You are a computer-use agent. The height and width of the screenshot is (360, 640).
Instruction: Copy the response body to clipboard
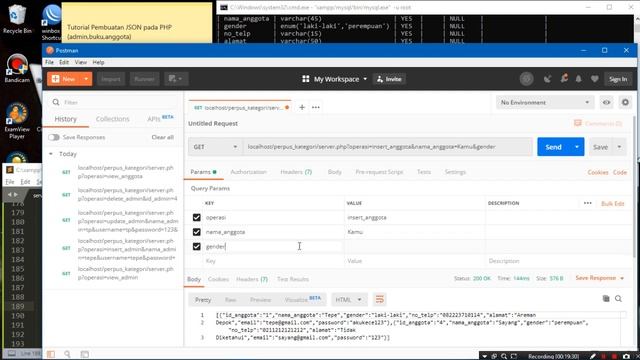point(606,299)
